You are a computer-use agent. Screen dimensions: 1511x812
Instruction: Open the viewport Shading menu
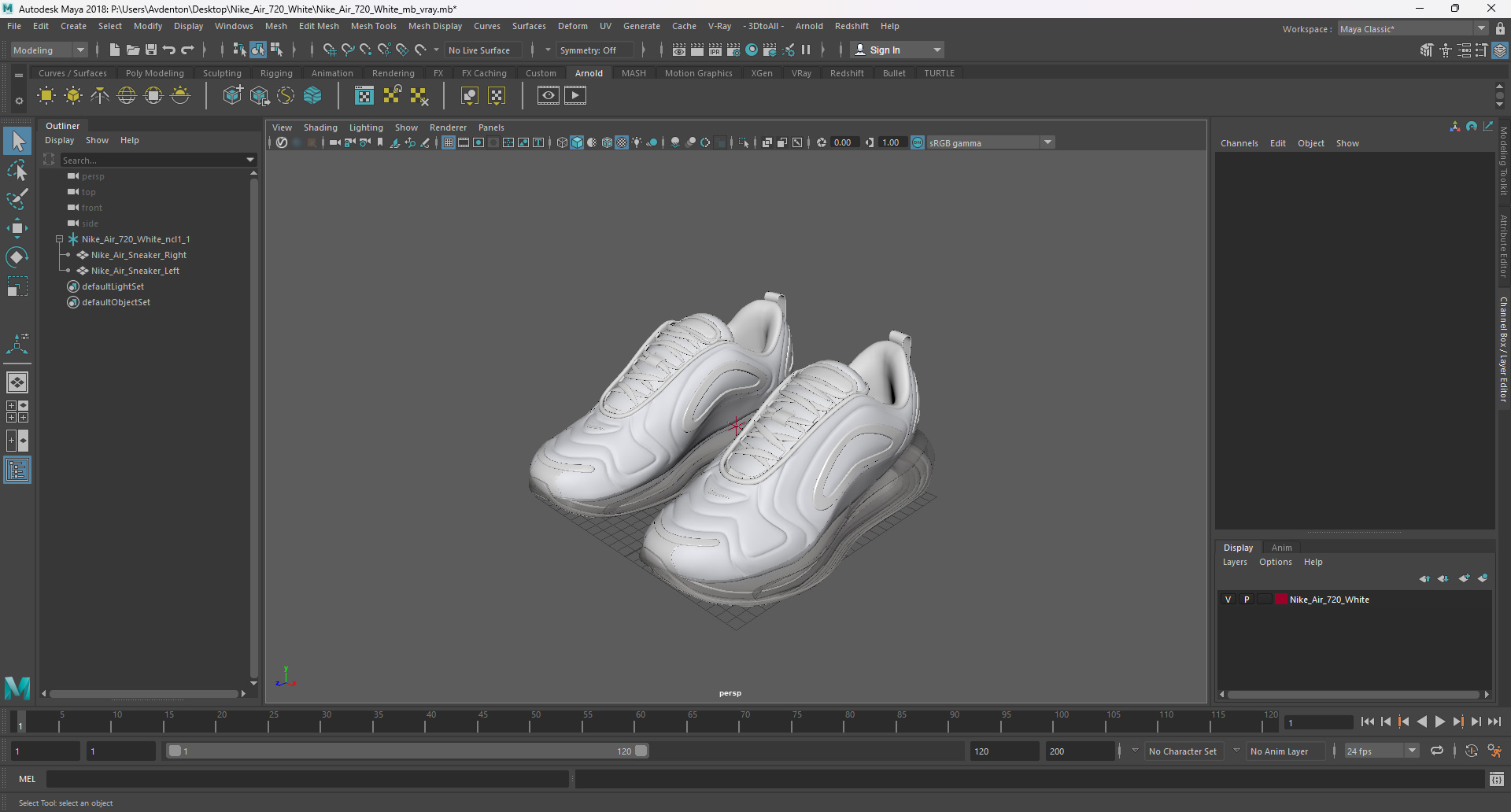click(x=320, y=127)
